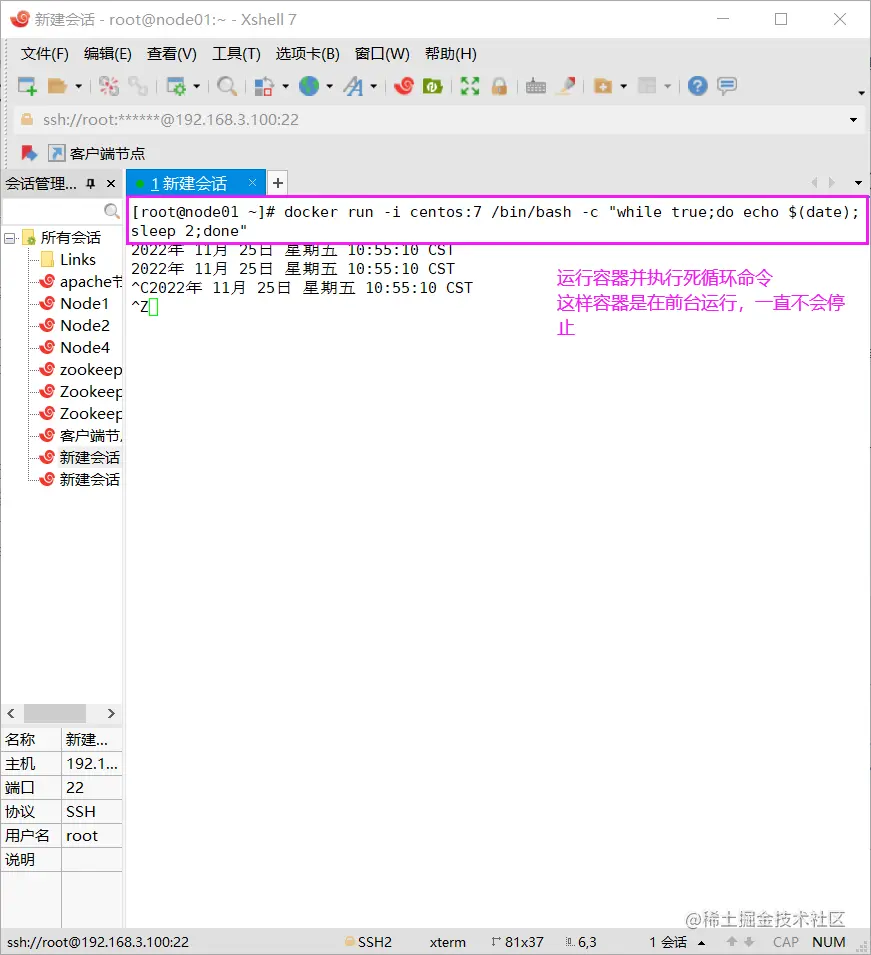This screenshot has height=955, width=871.
Task: Expand the Properties icon dropdown arrow
Action: [x=197, y=86]
